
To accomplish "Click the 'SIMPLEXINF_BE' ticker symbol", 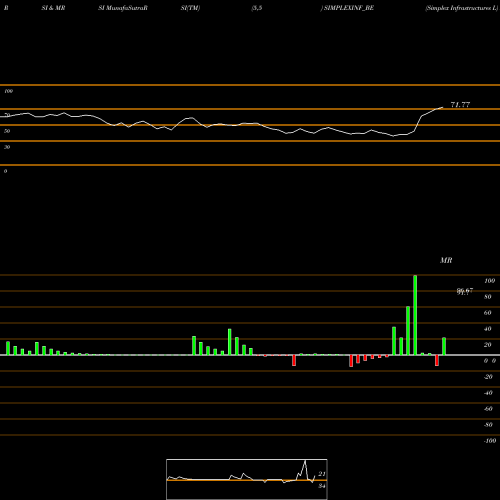I will [x=349, y=8].
